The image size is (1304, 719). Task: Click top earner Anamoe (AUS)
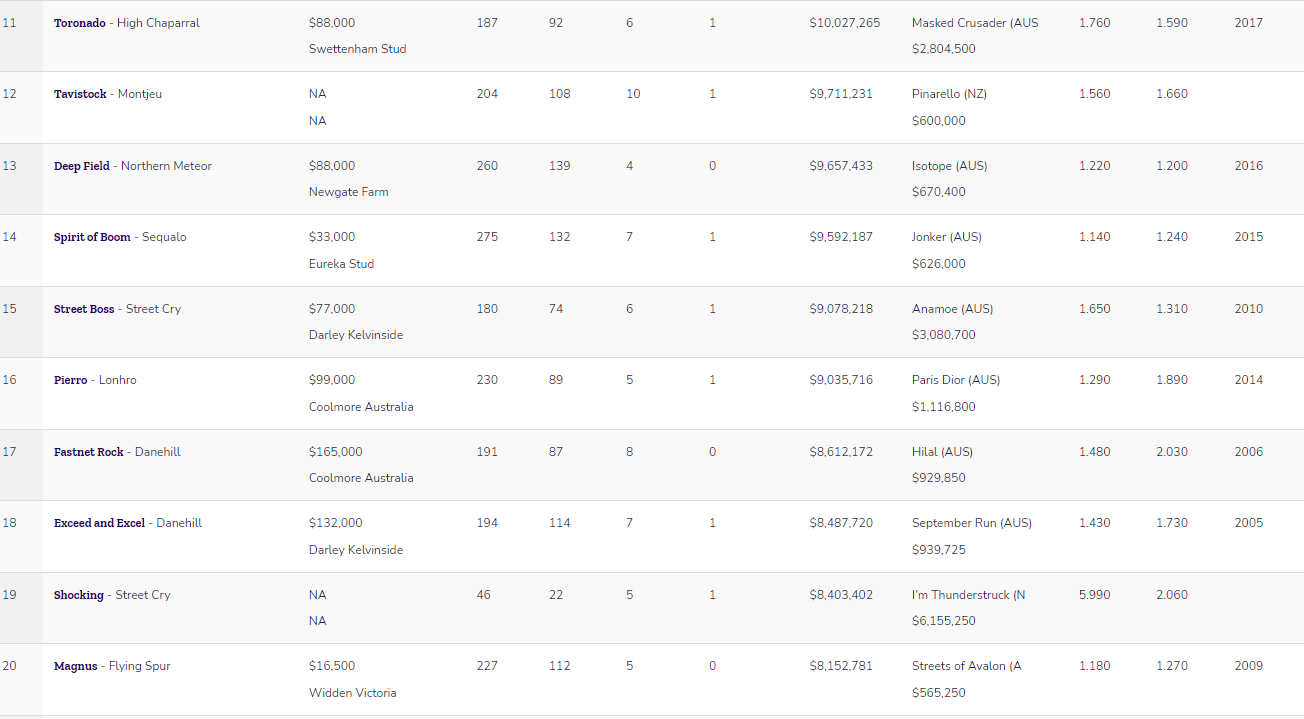952,309
